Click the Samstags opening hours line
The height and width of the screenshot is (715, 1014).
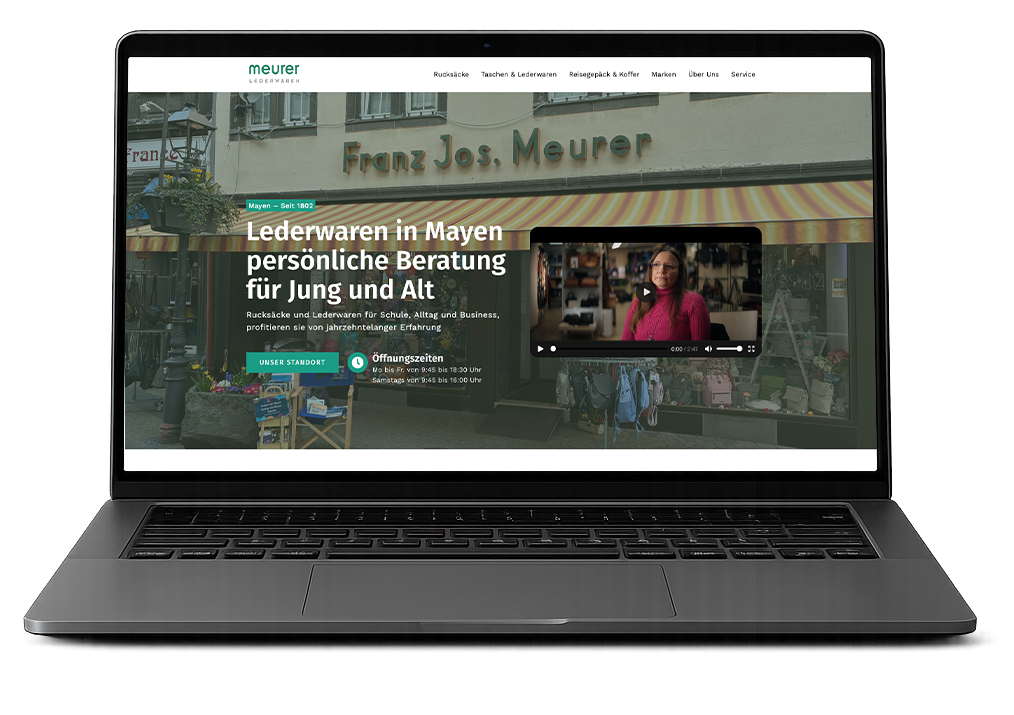(427, 380)
